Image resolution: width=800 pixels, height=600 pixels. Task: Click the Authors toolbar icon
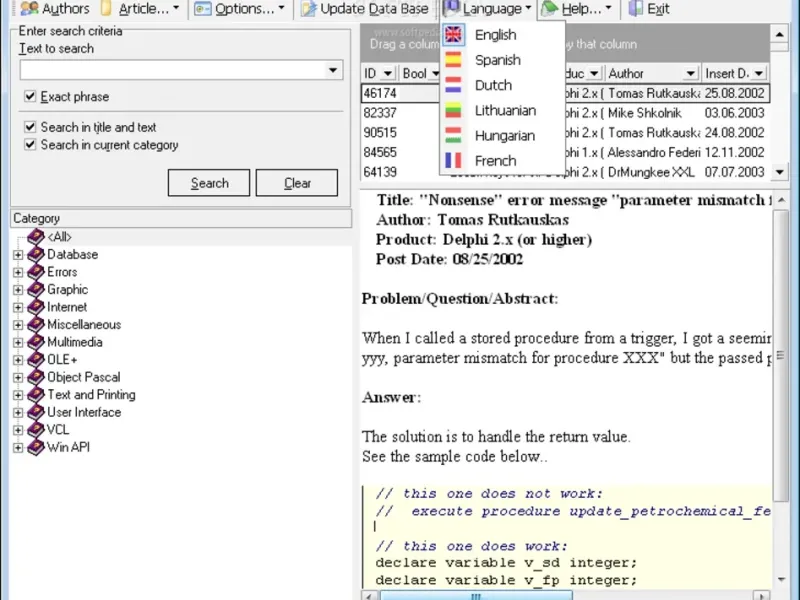coord(29,8)
